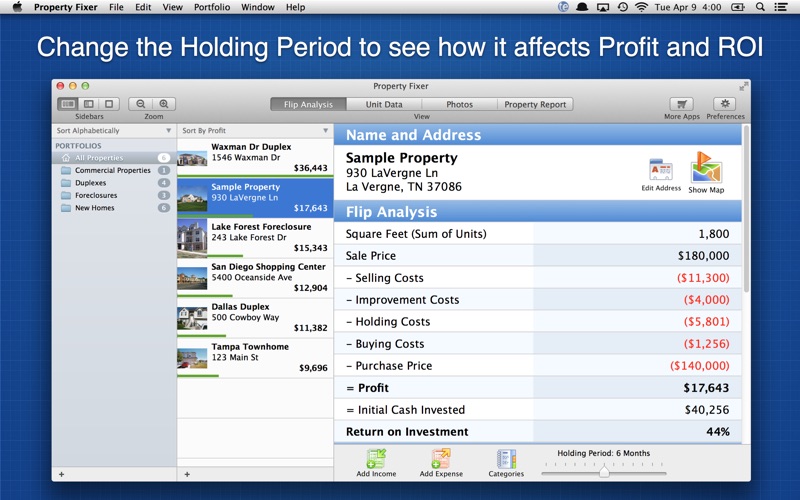The height and width of the screenshot is (500, 800).
Task: Click the battery status icon
Action: pos(737,7)
